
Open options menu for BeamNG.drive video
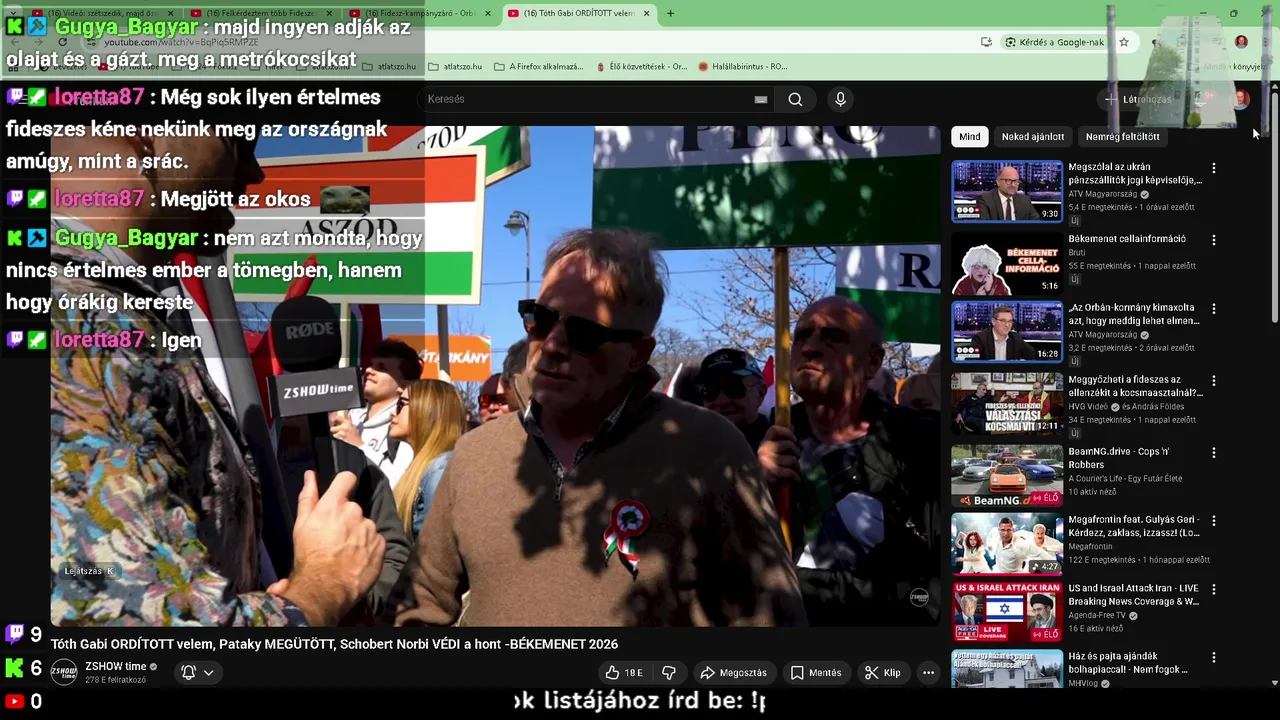1213,453
